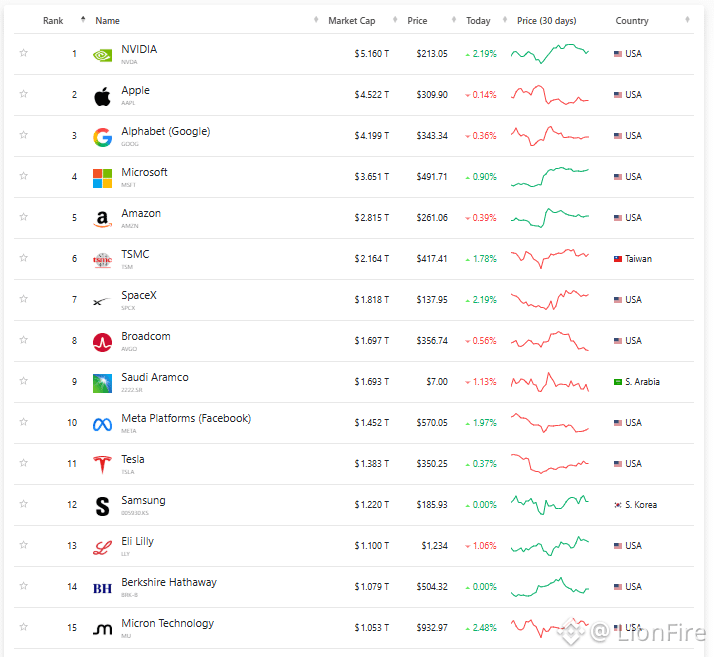Open the Tesla company link
The width and height of the screenshot is (714, 657).
pos(133,459)
